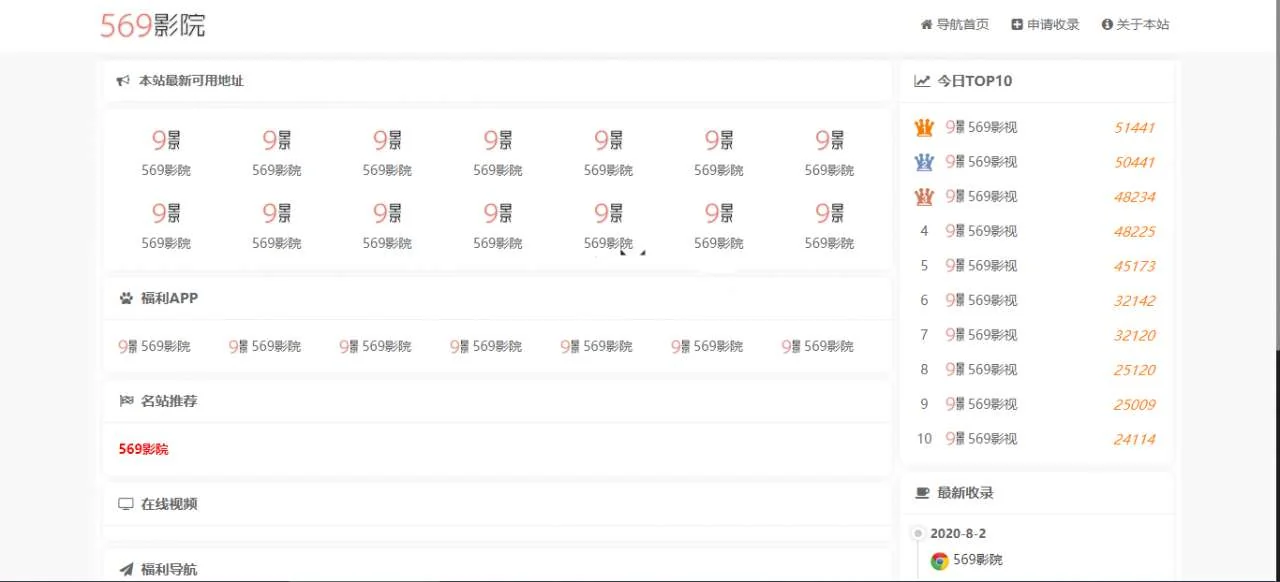Click the Chrome icon under 2020-8-2
The width and height of the screenshot is (1280, 582).
coord(939,560)
